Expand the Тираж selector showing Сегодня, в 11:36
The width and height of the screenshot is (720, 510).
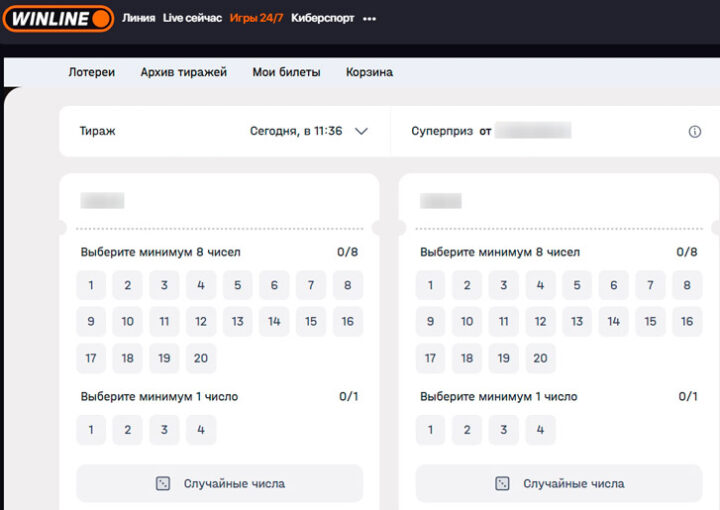pos(296,131)
